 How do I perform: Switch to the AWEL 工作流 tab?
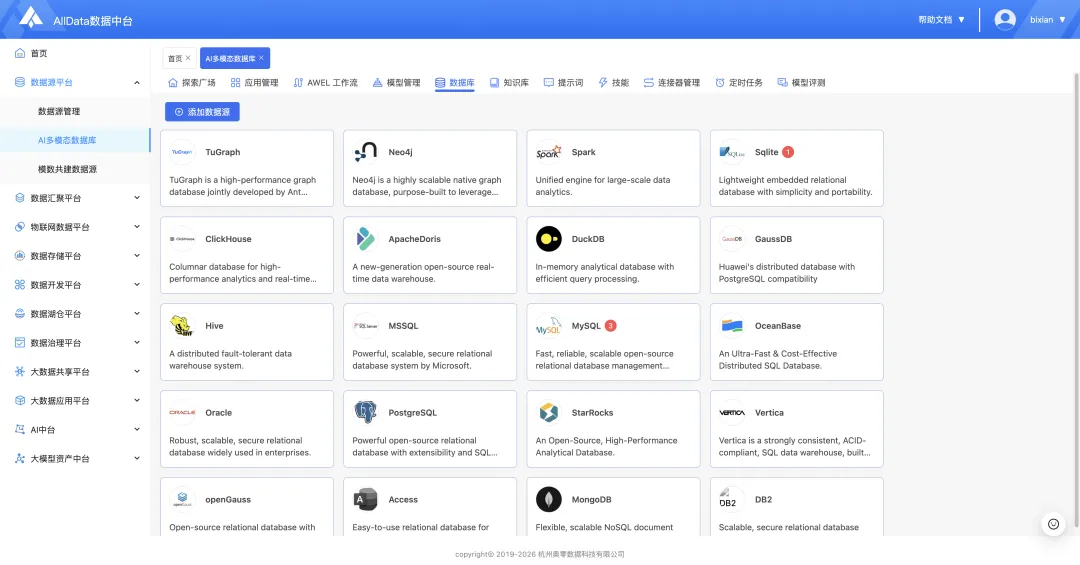tap(325, 83)
